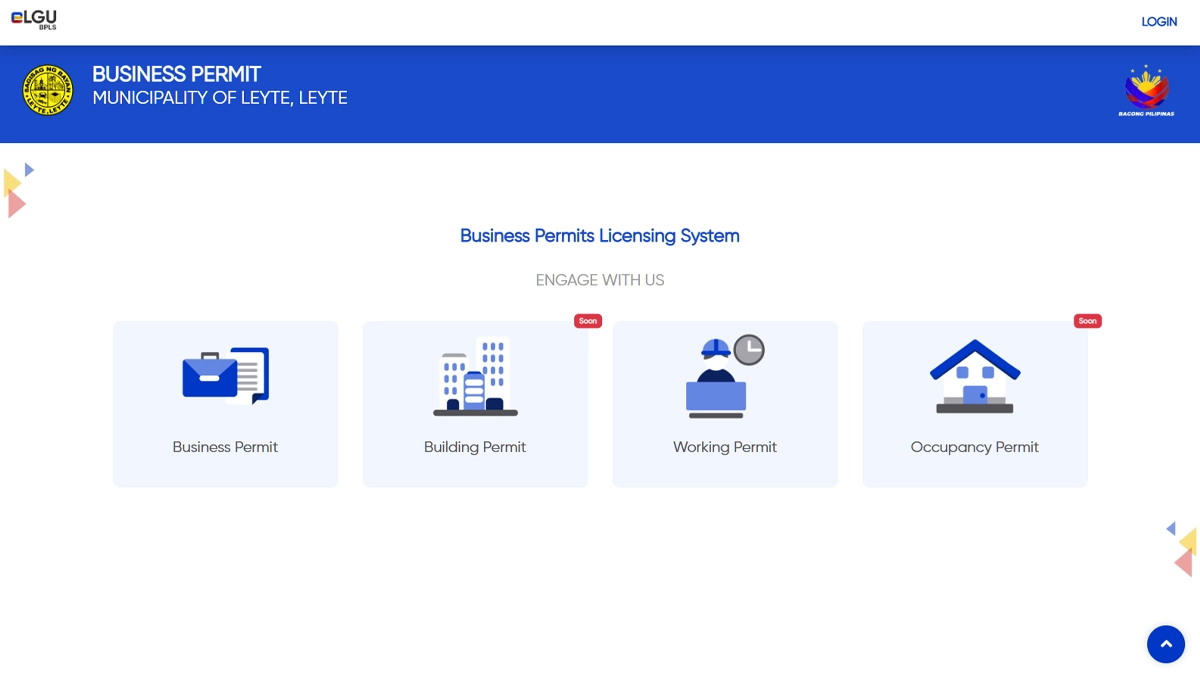Click the Soon badge on Building Permit

click(x=588, y=321)
